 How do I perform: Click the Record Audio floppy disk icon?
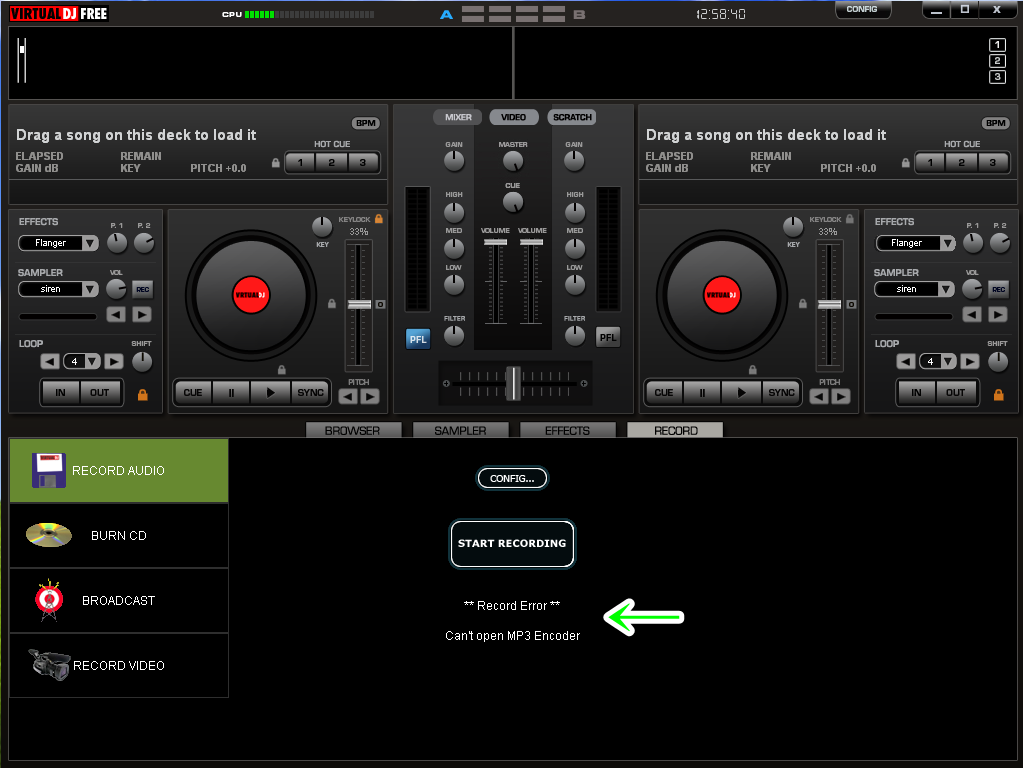click(x=49, y=470)
